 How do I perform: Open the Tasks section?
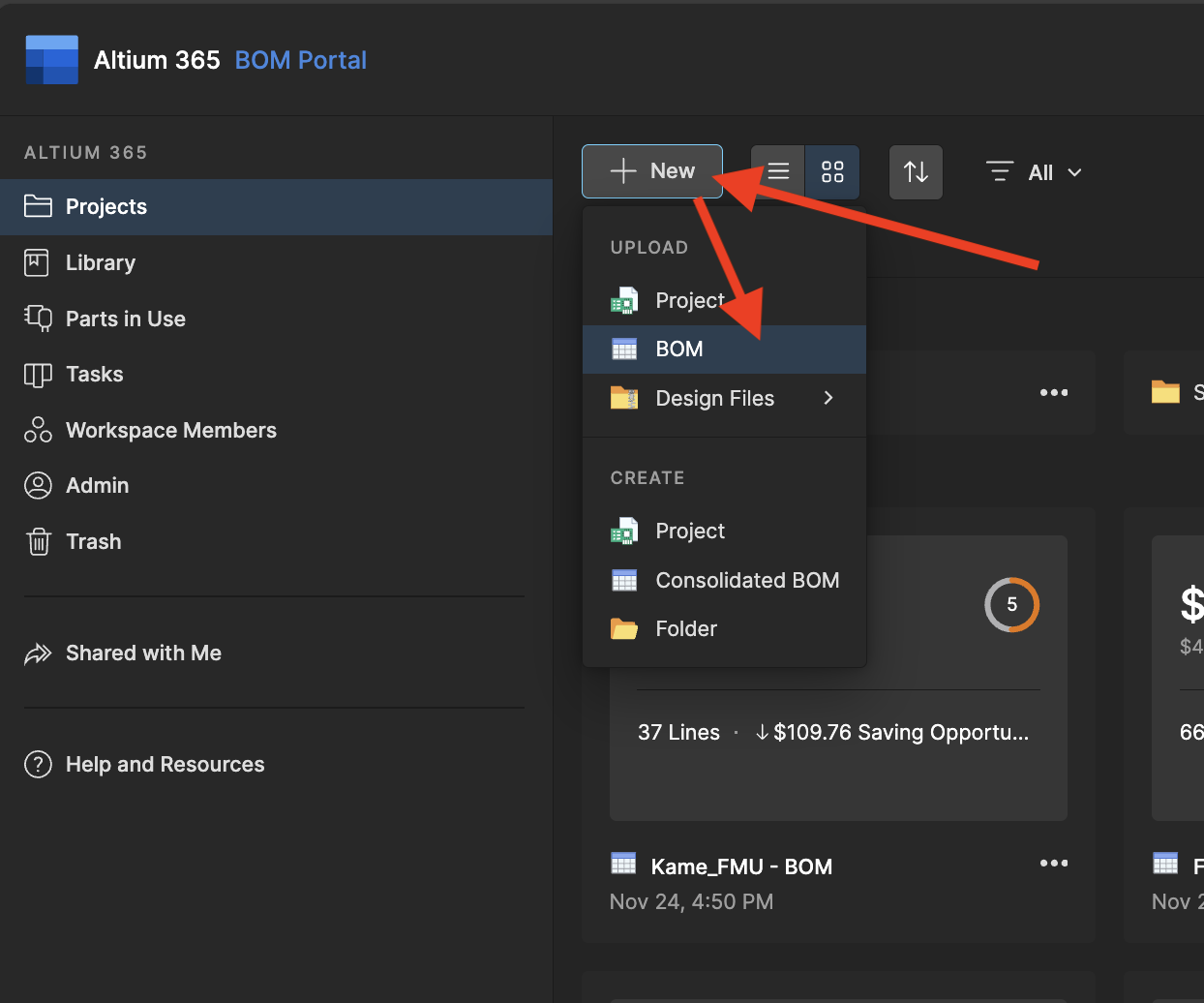[94, 374]
